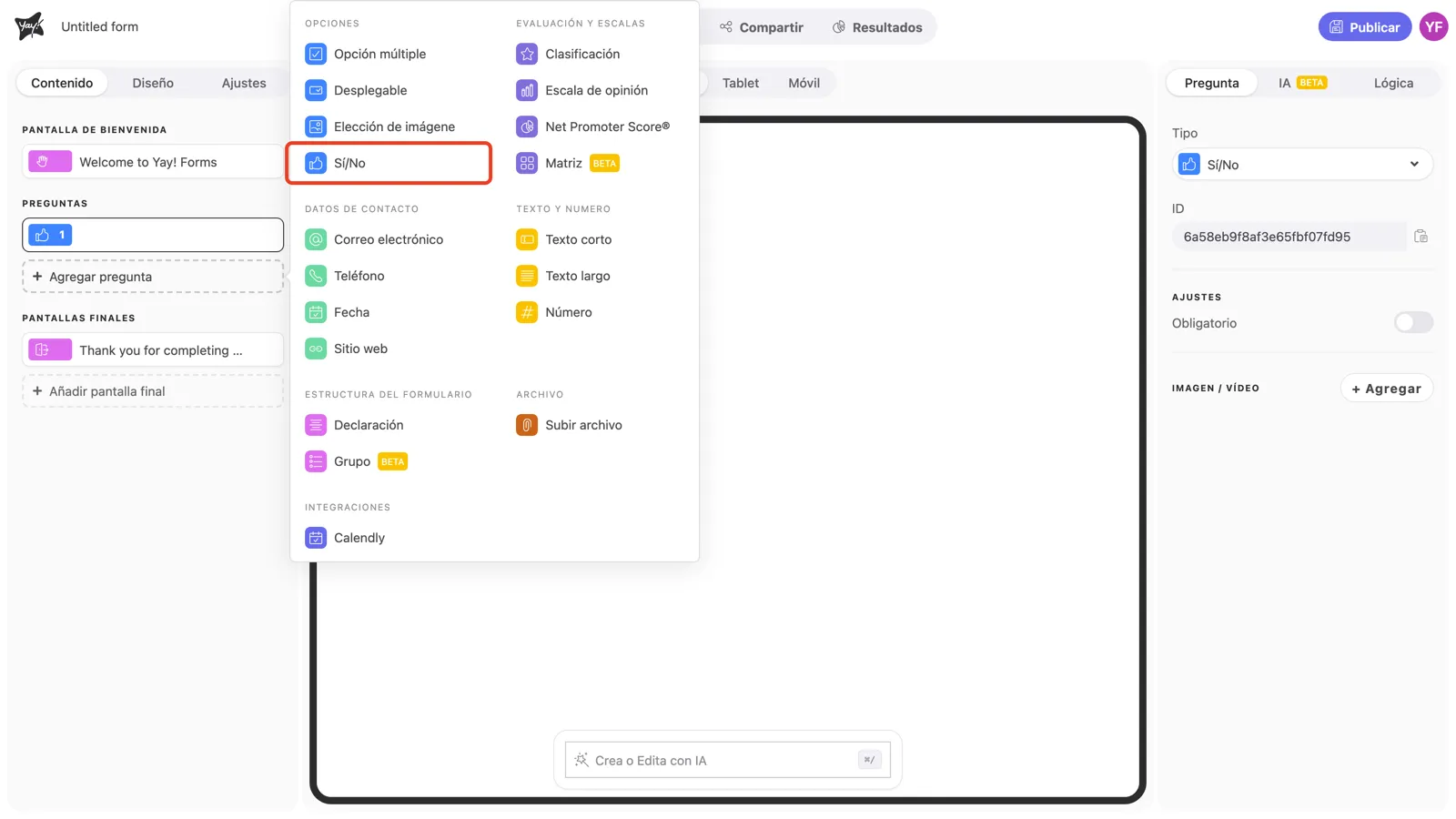Pick the Fecha calendar icon

click(316, 312)
